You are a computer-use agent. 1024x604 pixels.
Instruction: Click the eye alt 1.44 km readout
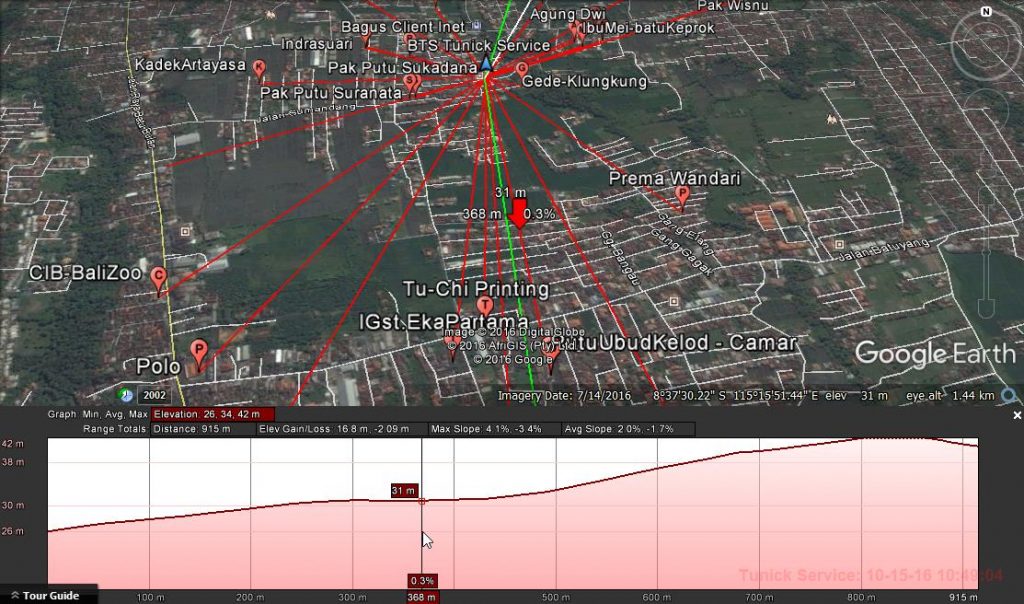950,396
